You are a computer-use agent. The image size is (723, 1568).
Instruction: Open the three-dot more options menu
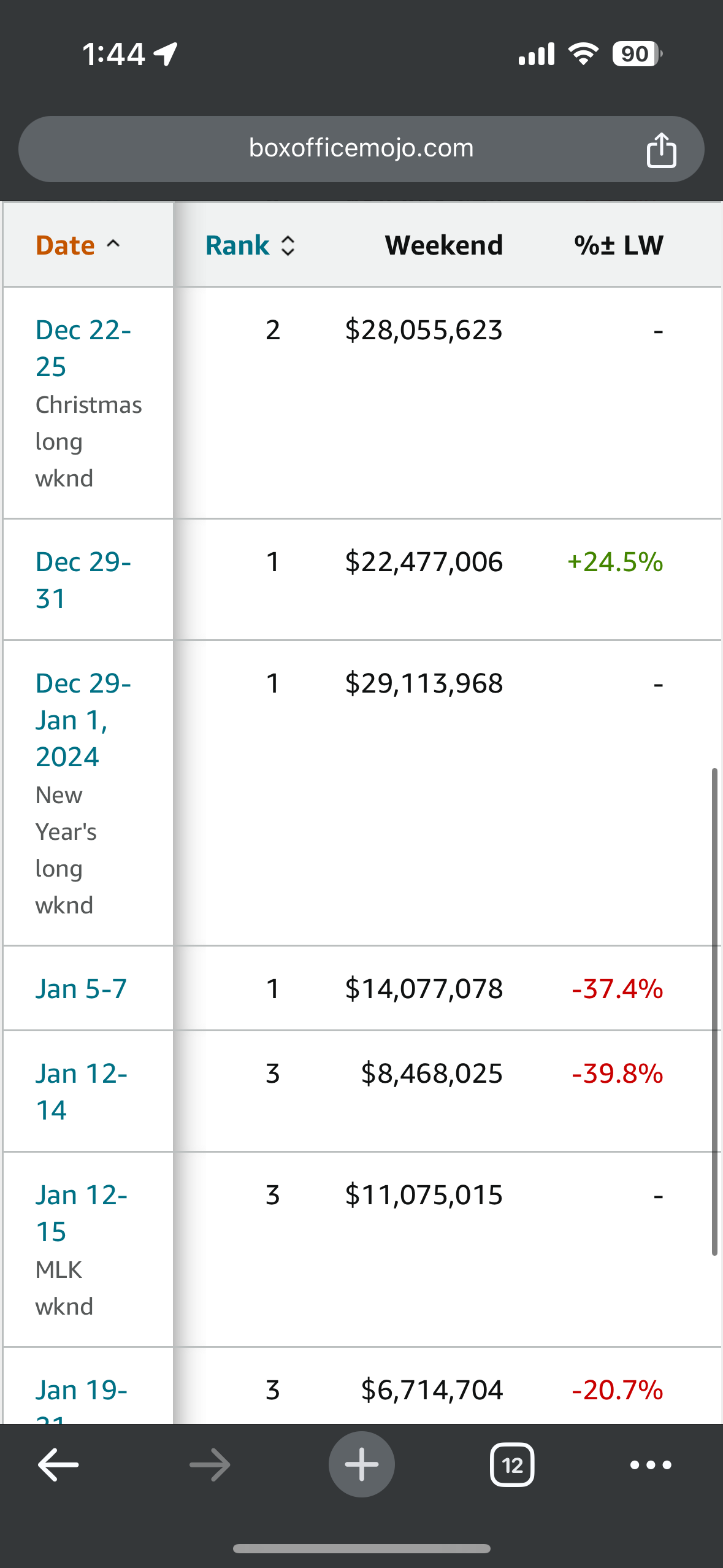pyautogui.click(x=651, y=1465)
